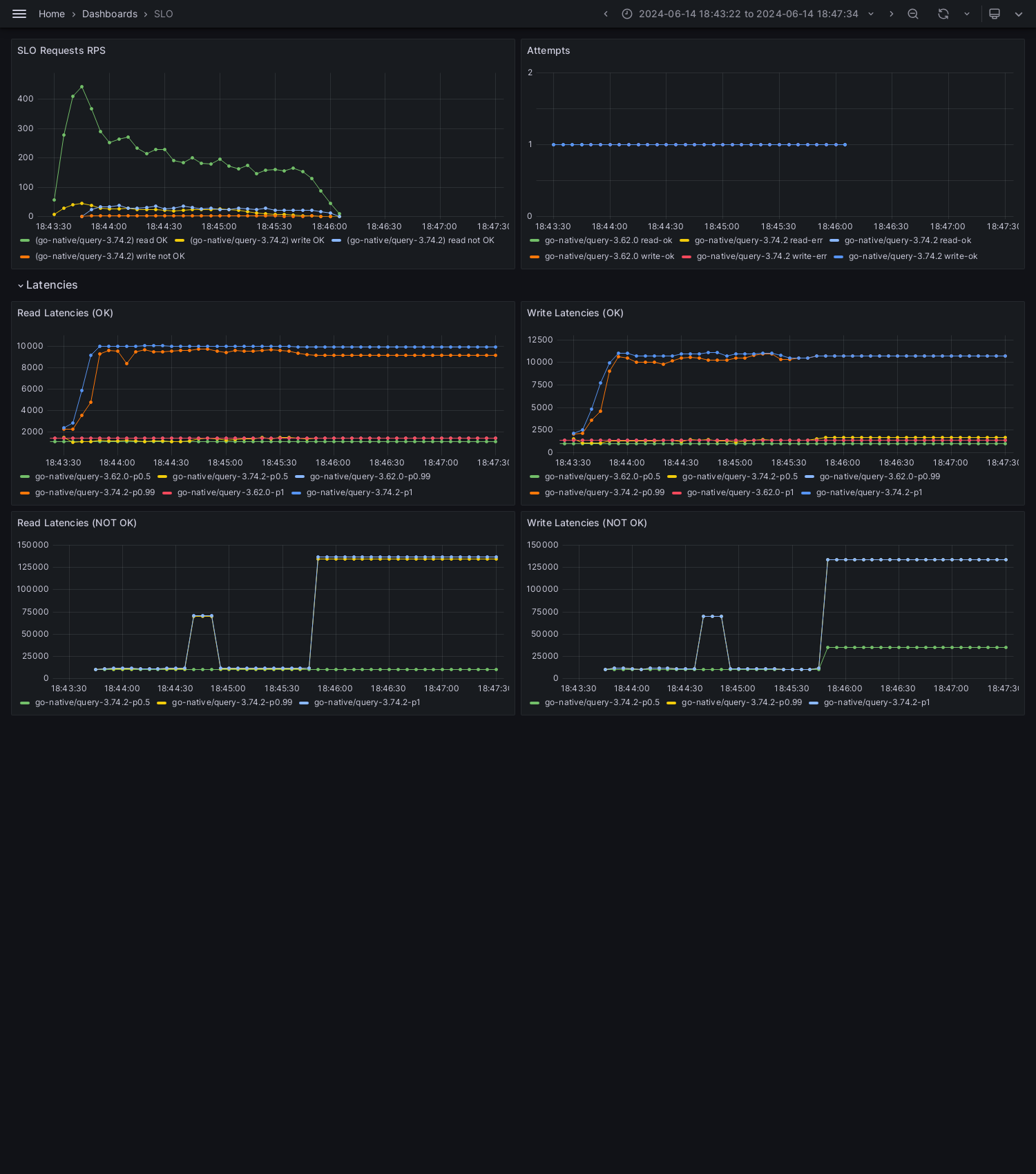This screenshot has width=1036, height=1174.
Task: Toggle Attempts legend 3.62.0 read-ok
Action: click(x=608, y=240)
